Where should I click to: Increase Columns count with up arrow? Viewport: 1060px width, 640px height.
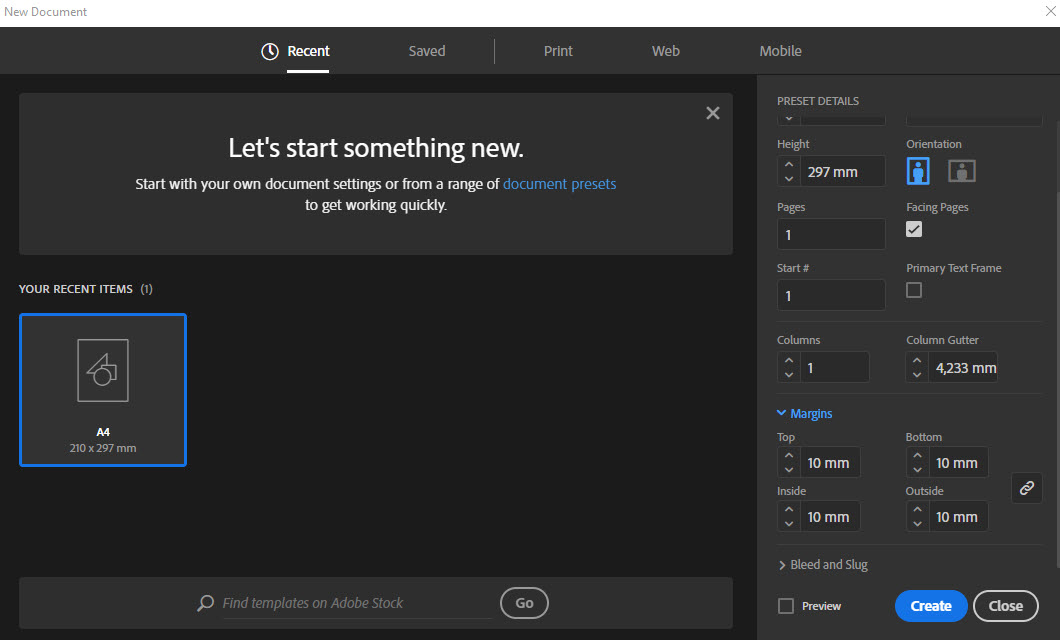point(789,360)
